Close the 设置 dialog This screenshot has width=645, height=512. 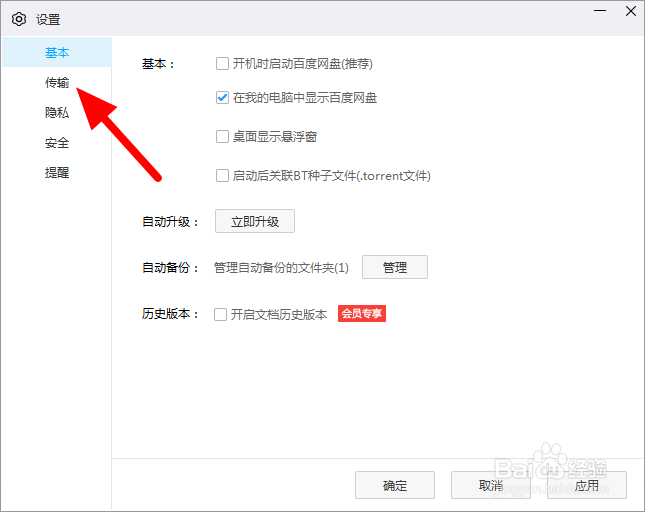[631, 11]
